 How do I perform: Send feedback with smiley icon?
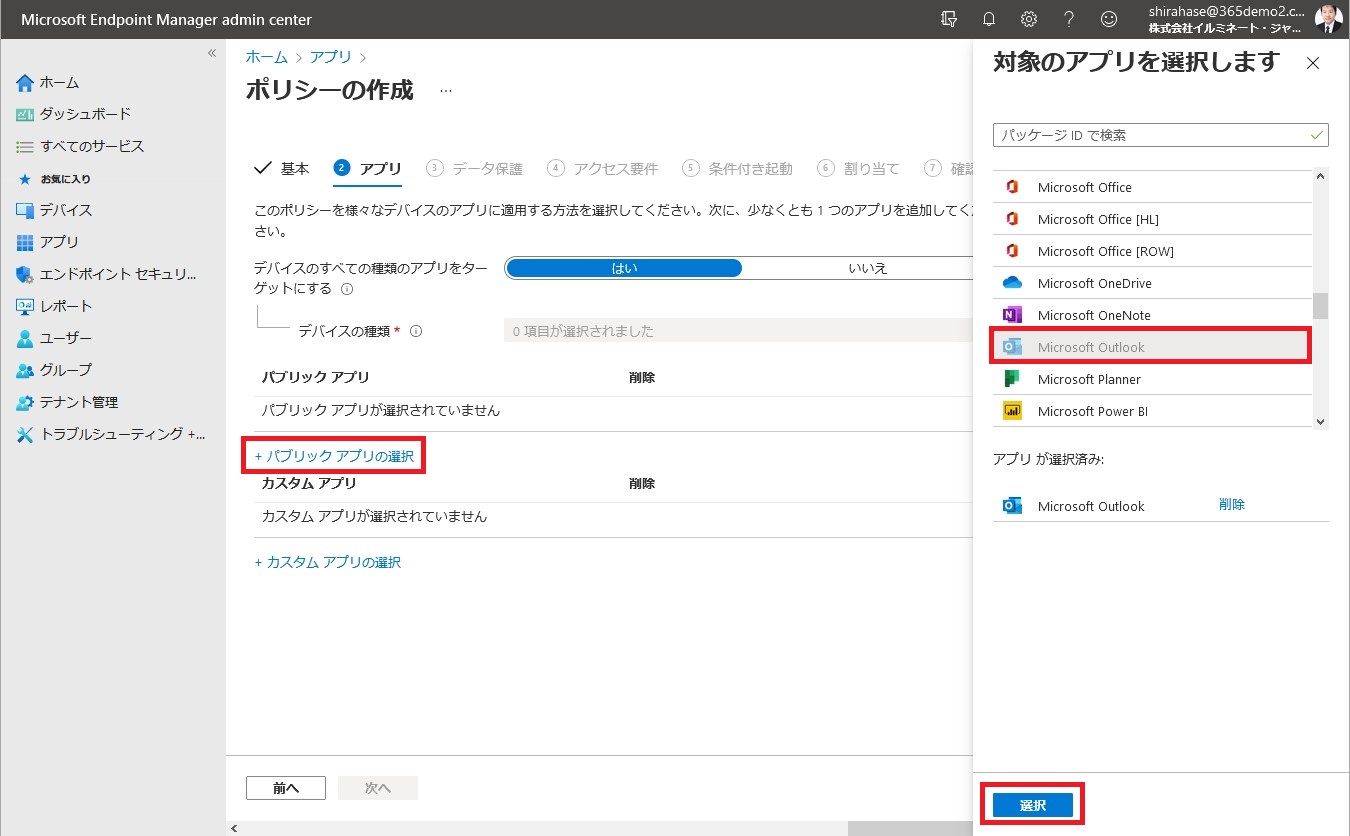click(x=1108, y=19)
